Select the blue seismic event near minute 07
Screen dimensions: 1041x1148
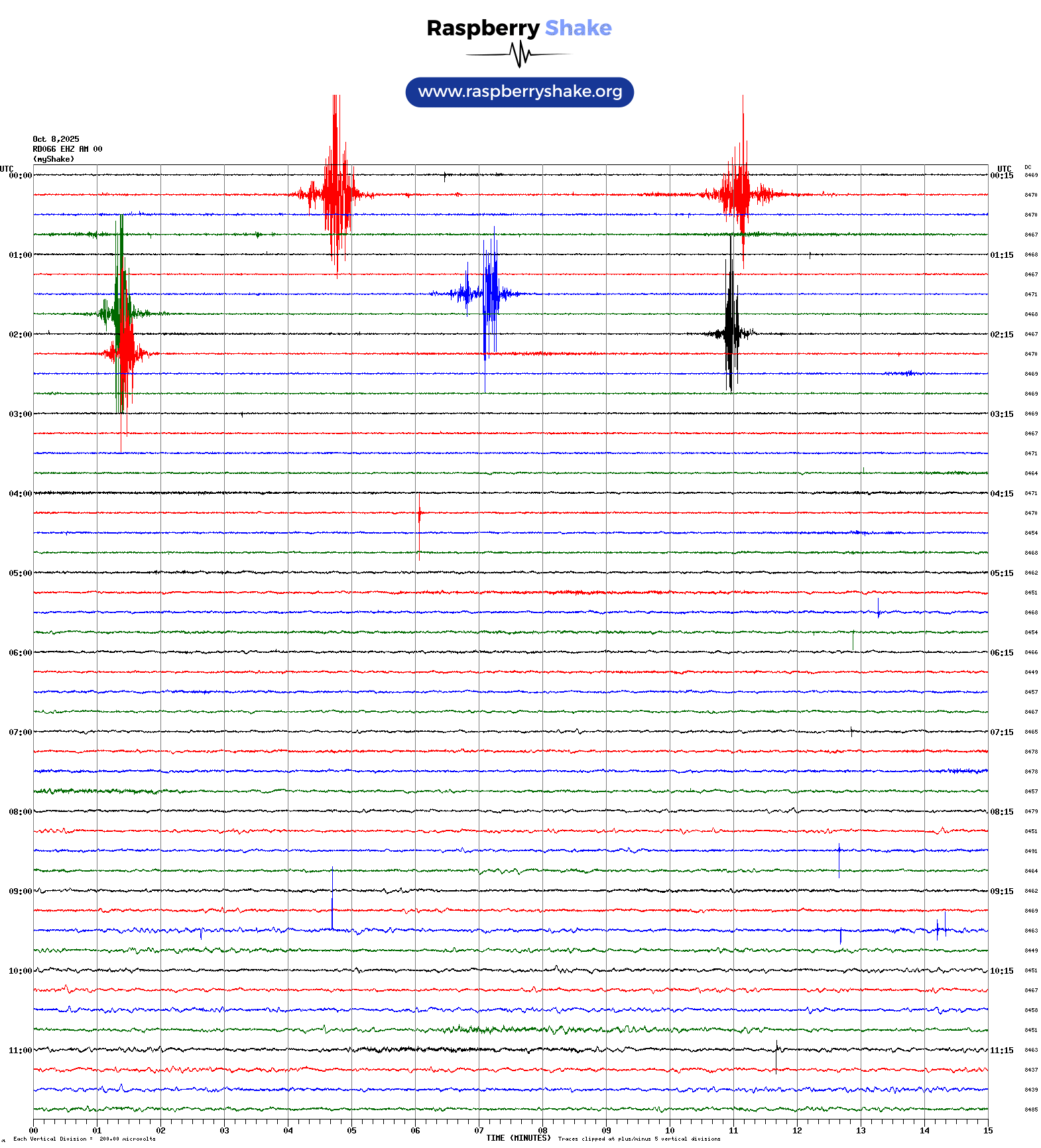(489, 294)
